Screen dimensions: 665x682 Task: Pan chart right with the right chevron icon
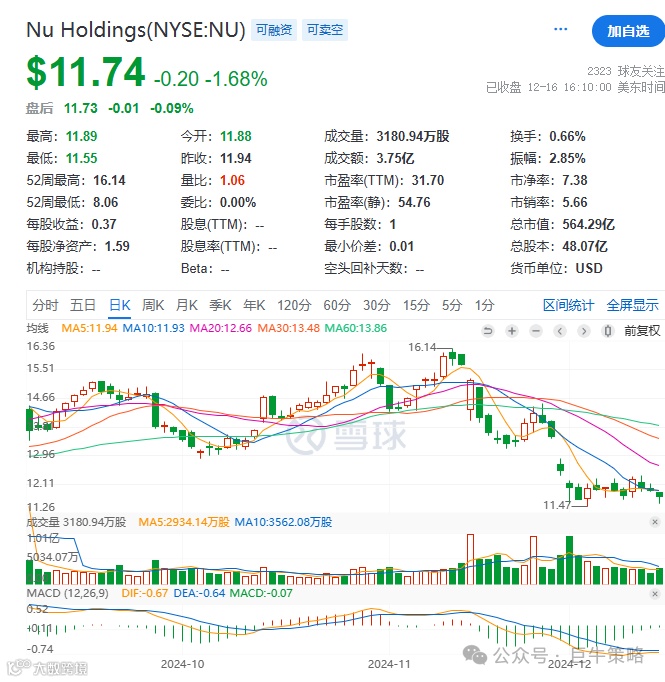[x=584, y=331]
